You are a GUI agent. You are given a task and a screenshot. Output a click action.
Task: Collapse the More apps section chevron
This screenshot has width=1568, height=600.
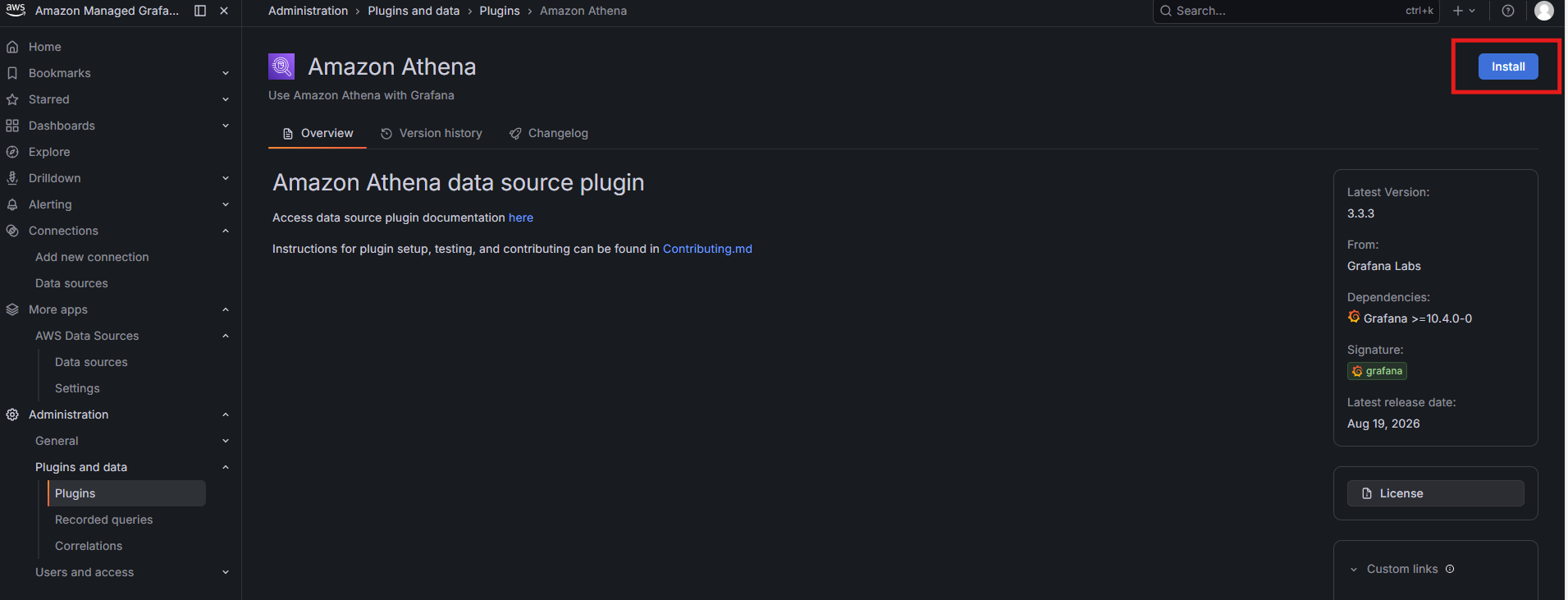click(x=226, y=309)
